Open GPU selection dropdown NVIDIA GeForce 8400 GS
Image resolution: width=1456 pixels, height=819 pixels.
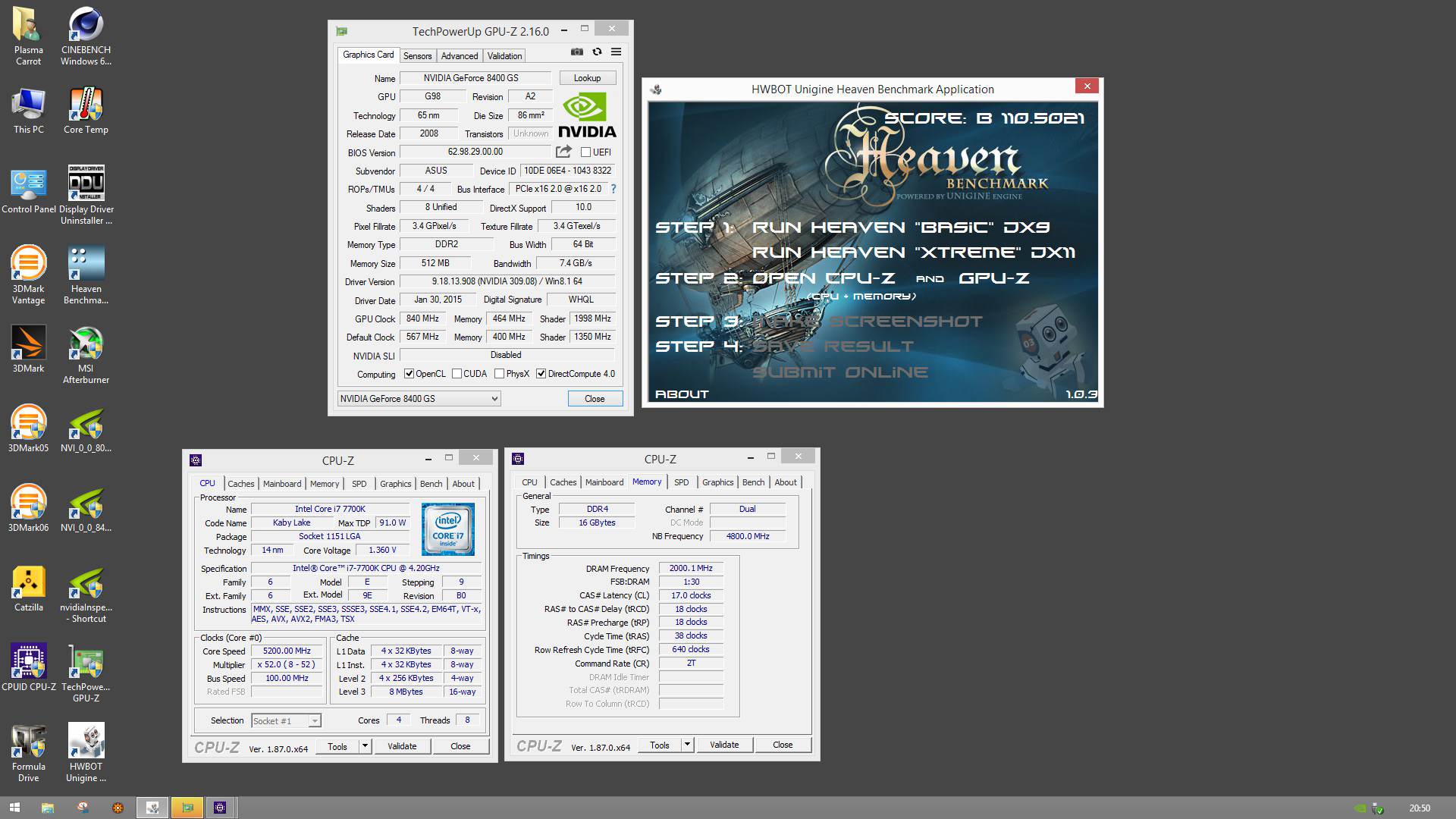[419, 399]
